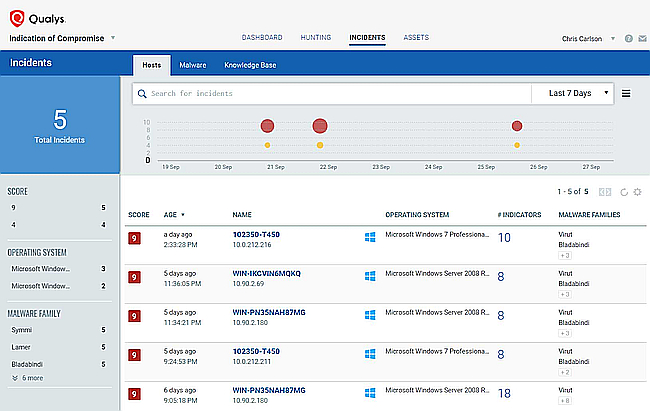Click score 9 badge for 2:33:28 PM incident
This screenshot has height=411, width=650.
(x=134, y=238)
